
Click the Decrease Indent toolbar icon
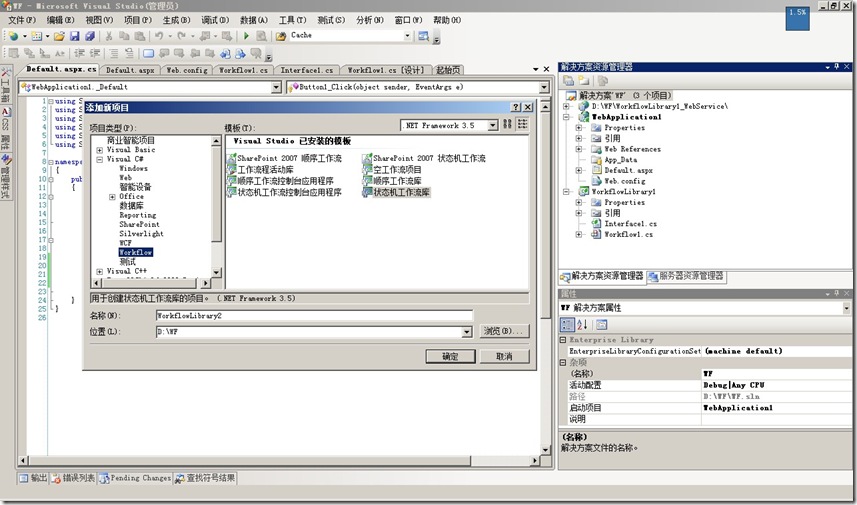[79, 53]
